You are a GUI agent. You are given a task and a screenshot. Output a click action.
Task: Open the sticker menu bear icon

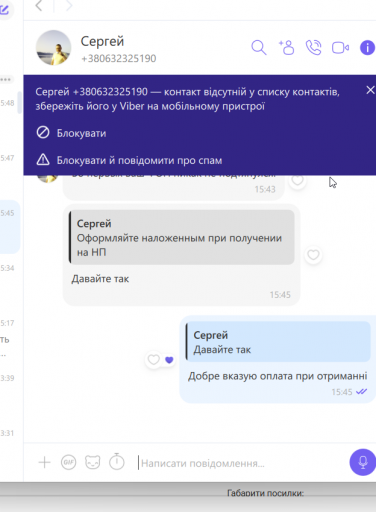point(92,462)
